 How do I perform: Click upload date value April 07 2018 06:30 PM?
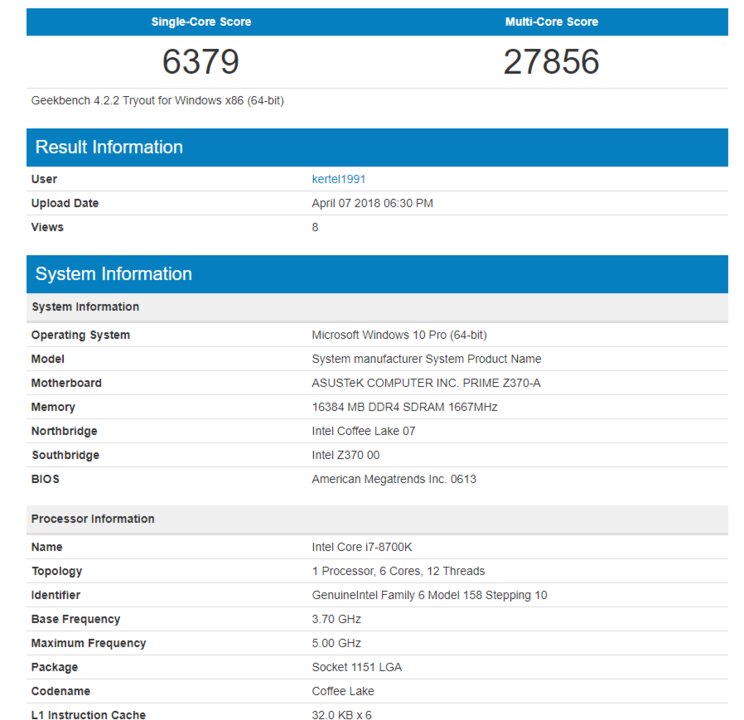372,203
